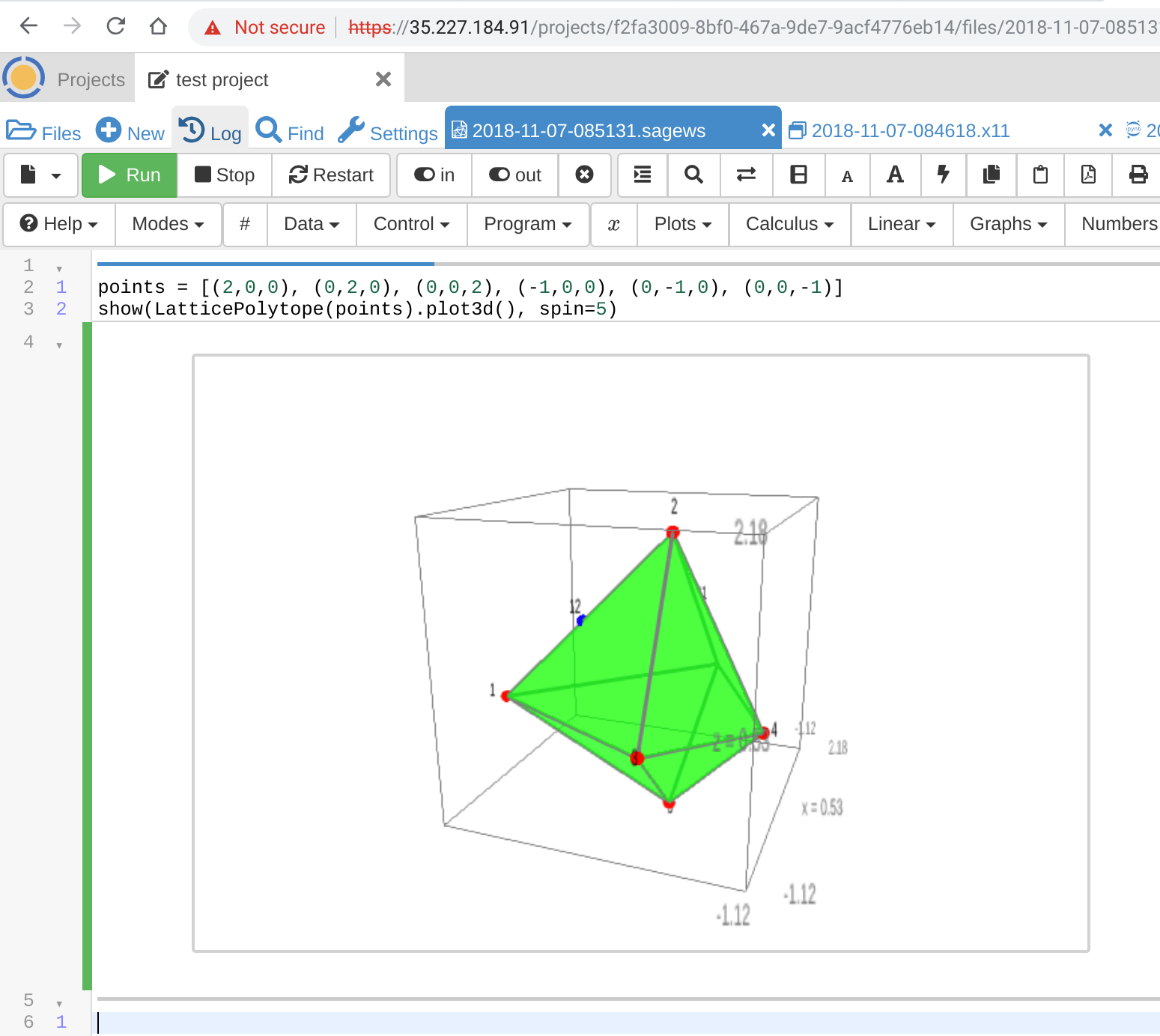Open the Projects tab
This screenshot has width=1160, height=1036.
point(91,80)
